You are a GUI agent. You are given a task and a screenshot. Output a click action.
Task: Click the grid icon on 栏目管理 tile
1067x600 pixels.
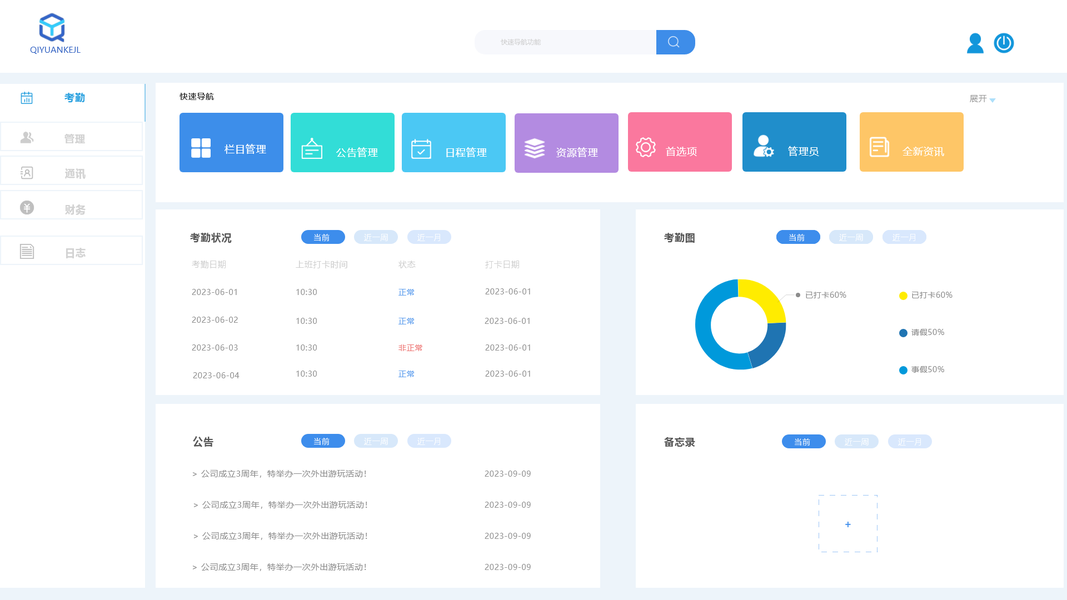pos(201,148)
